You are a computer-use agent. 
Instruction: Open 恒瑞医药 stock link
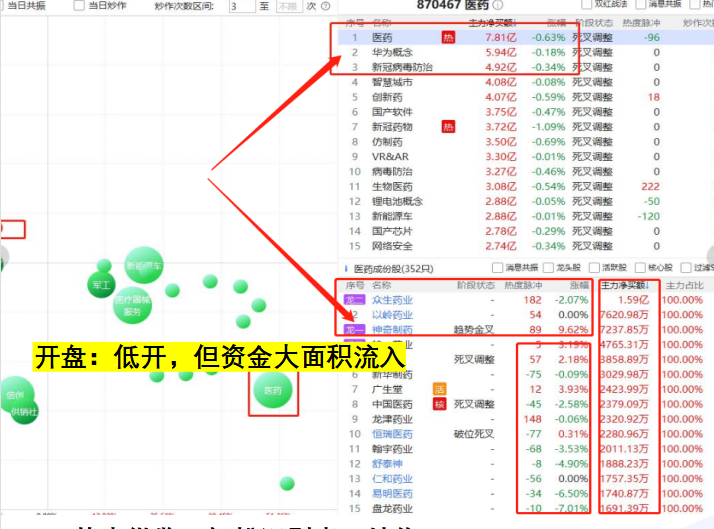point(392,434)
